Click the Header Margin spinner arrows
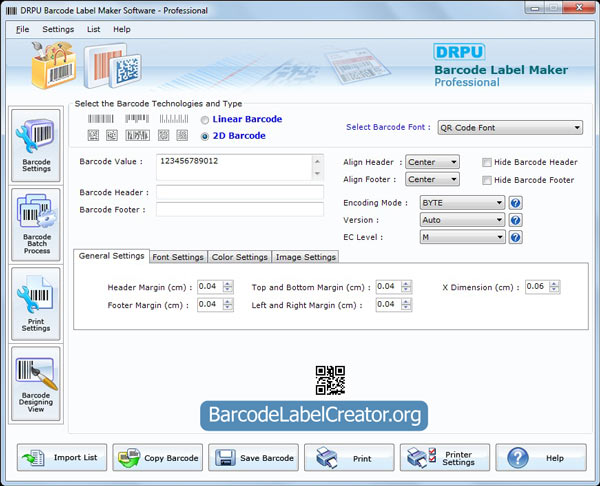This screenshot has height=486, width=600. 228,287
